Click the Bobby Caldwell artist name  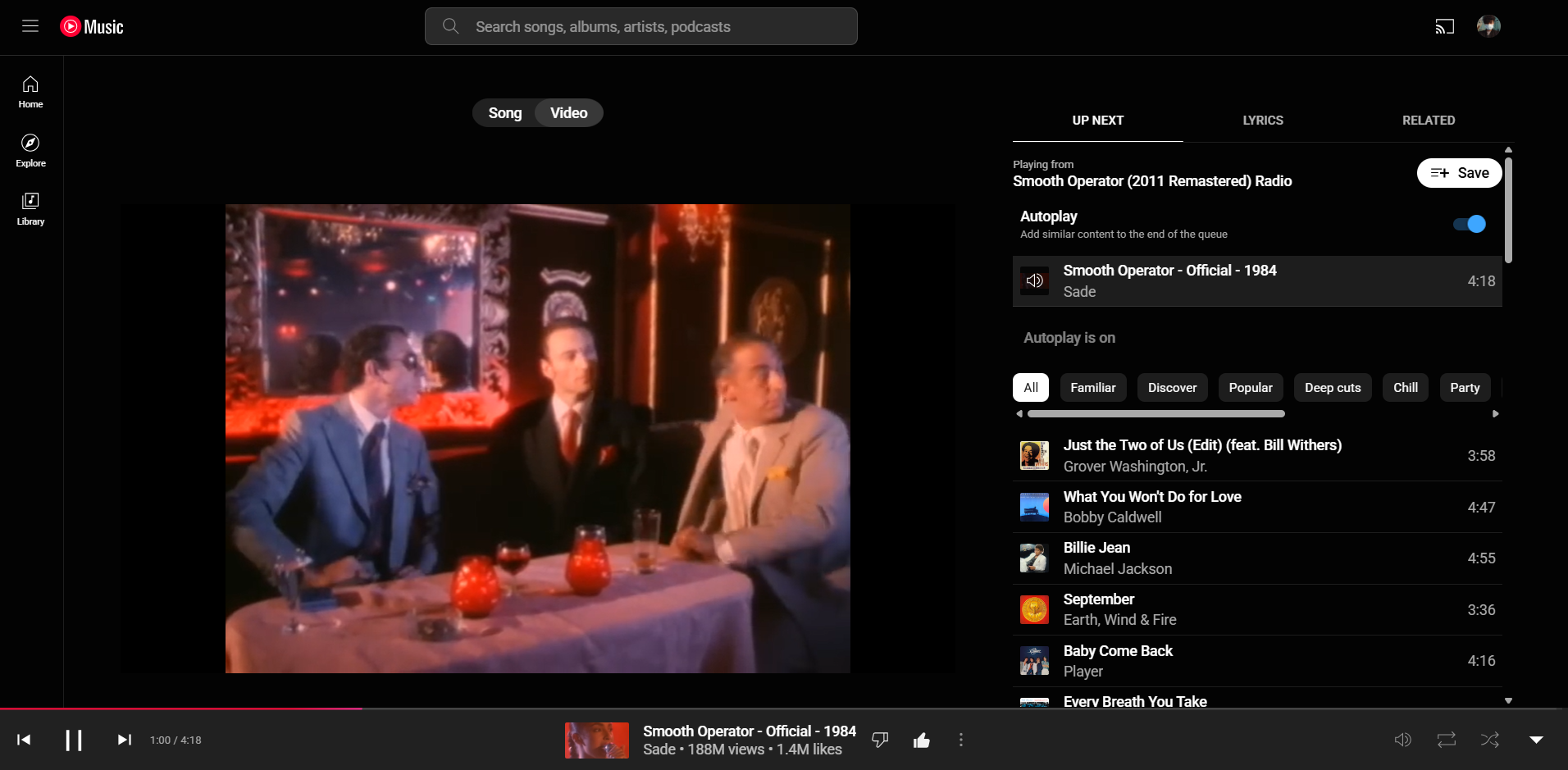point(1112,517)
